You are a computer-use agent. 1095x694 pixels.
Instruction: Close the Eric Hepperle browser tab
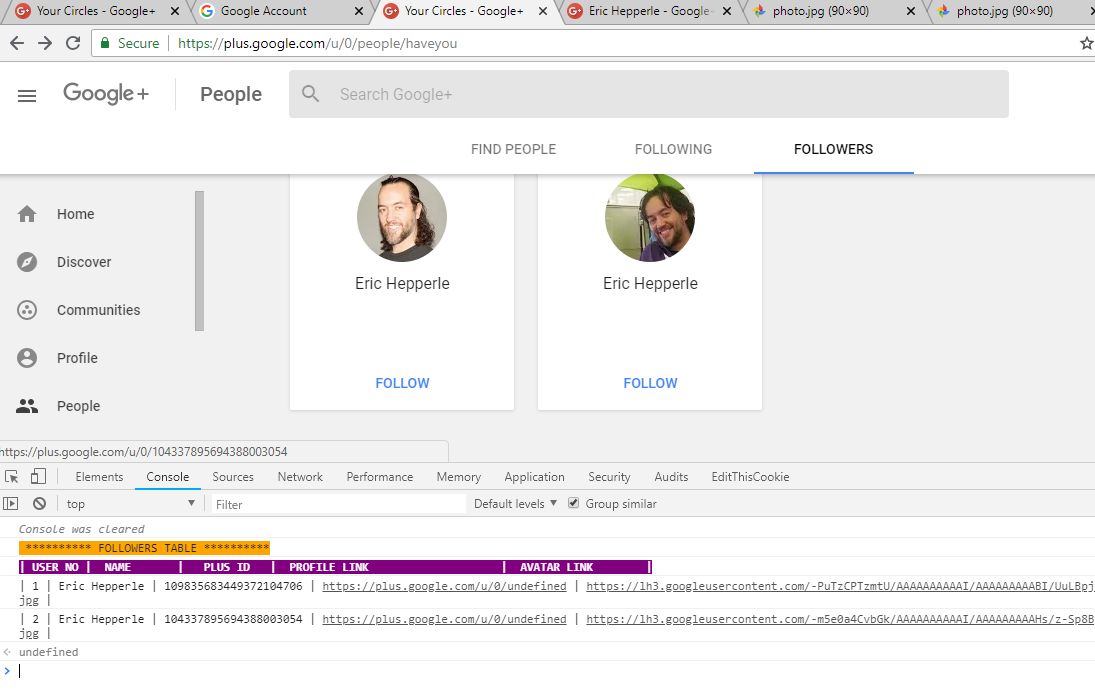point(727,11)
